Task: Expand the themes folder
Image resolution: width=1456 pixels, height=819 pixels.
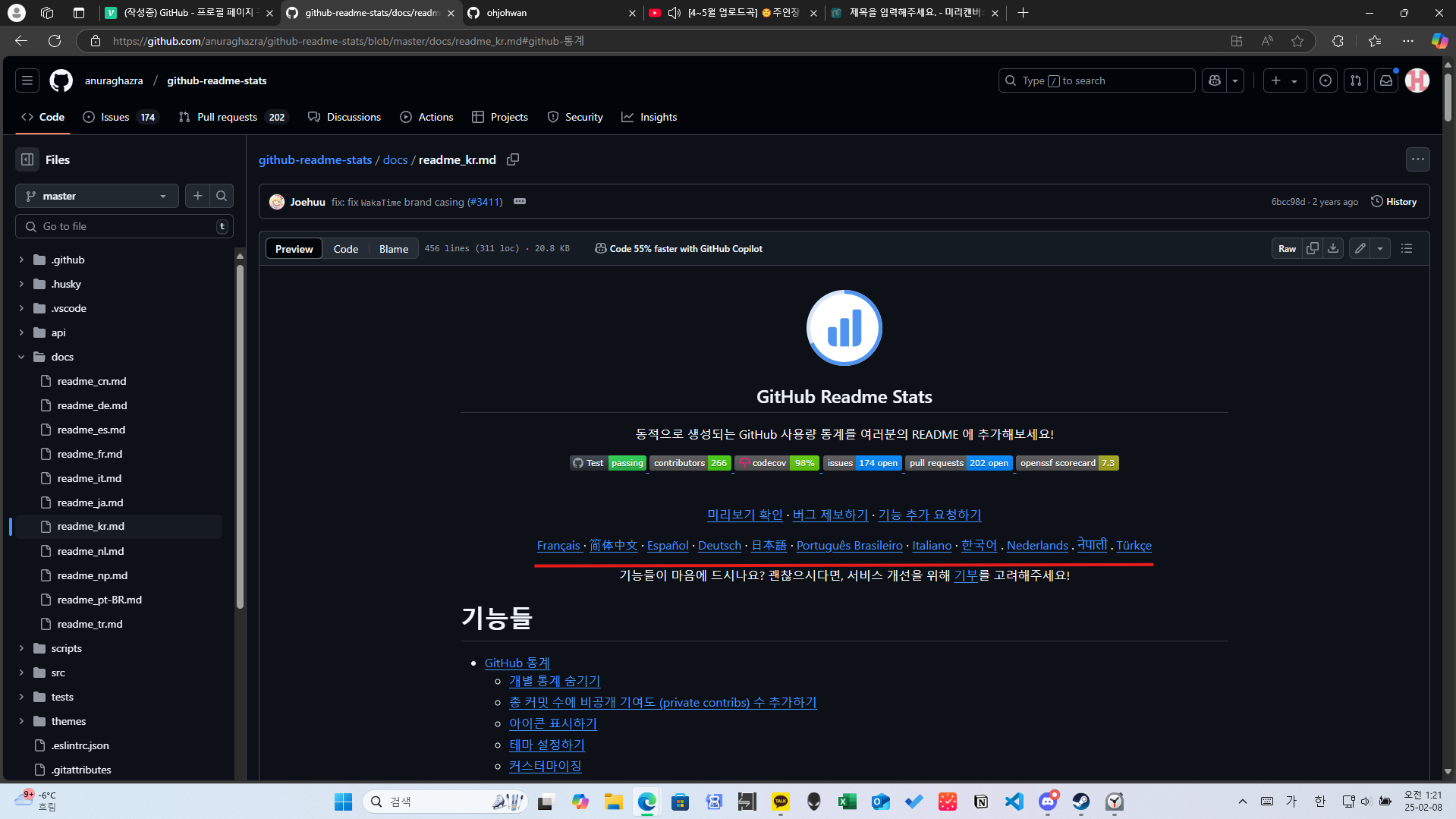Action: click(21, 721)
